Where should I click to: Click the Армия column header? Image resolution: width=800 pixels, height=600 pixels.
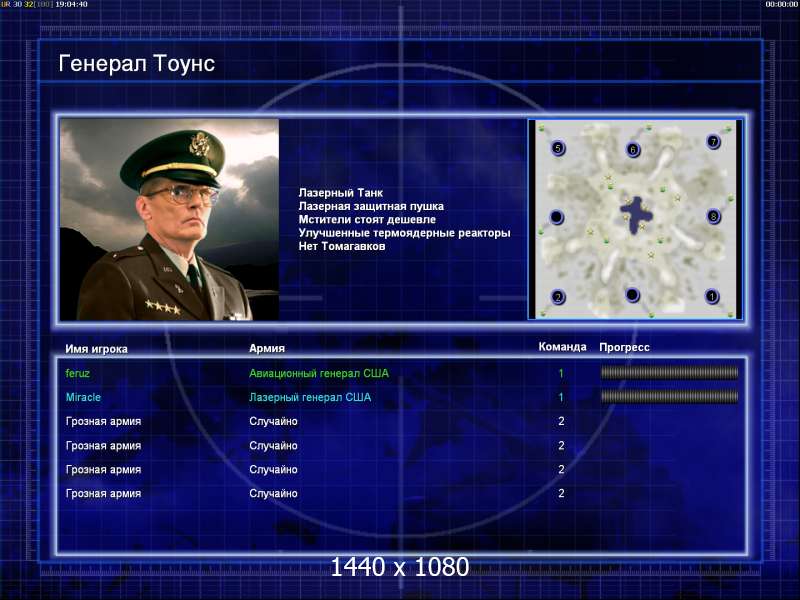click(267, 348)
